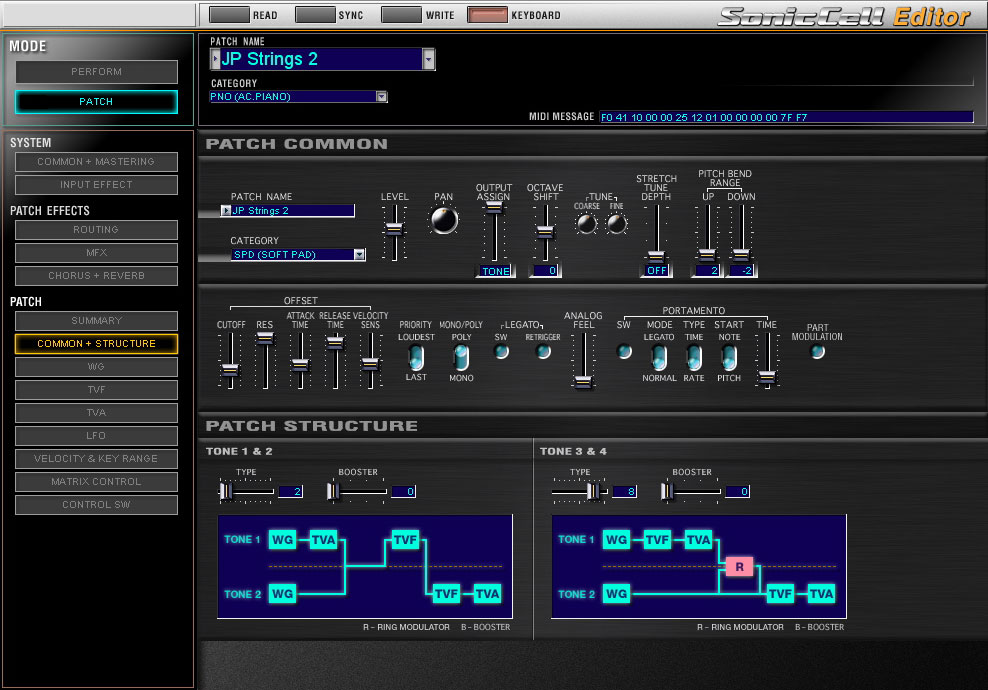
Task: Click the Coarse tune knob
Action: click(586, 224)
